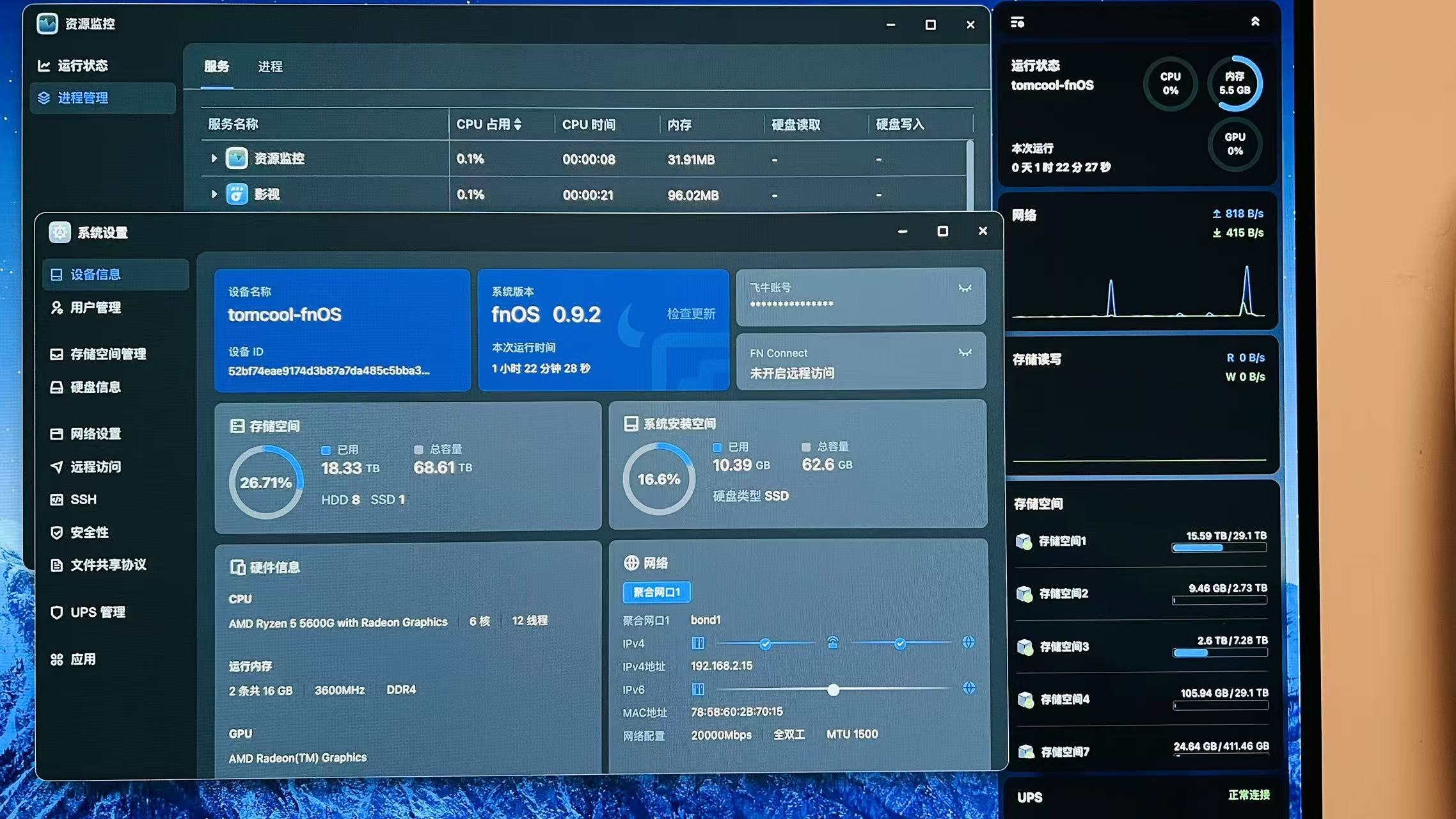Click the IPv4 router icon
This screenshot has width=1456, height=819.
pyautogui.click(x=832, y=642)
